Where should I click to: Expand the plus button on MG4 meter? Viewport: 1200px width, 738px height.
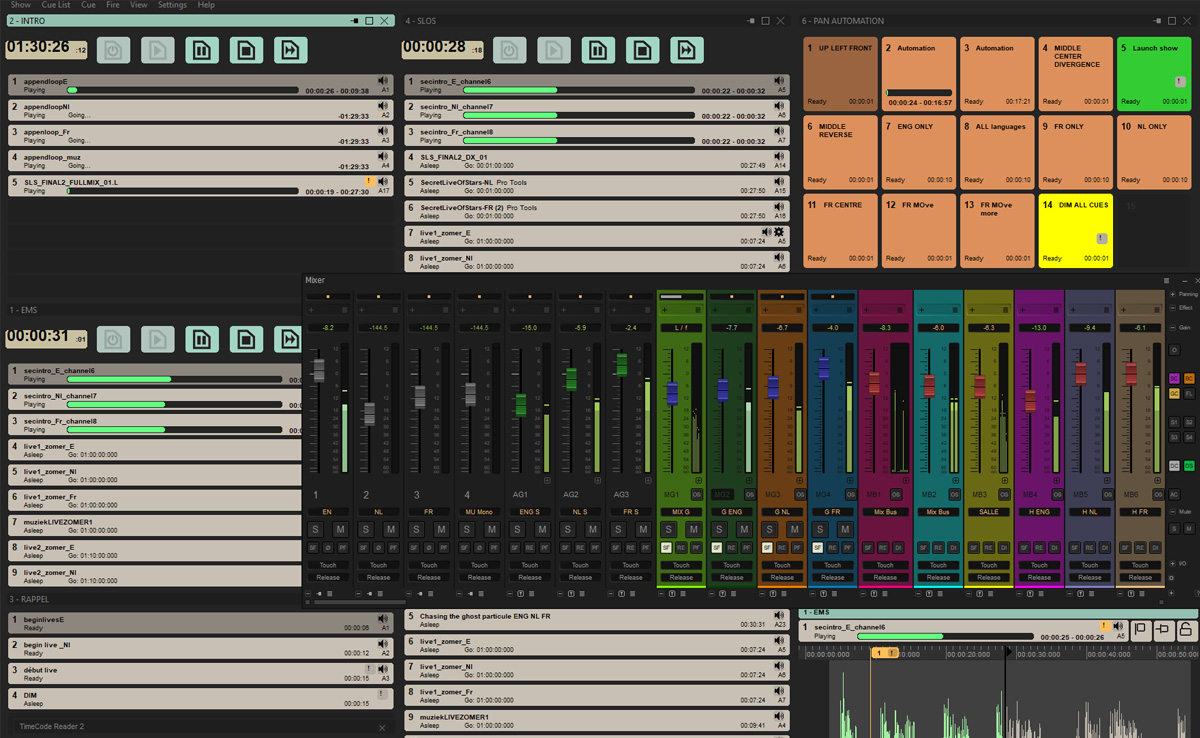tap(850, 481)
